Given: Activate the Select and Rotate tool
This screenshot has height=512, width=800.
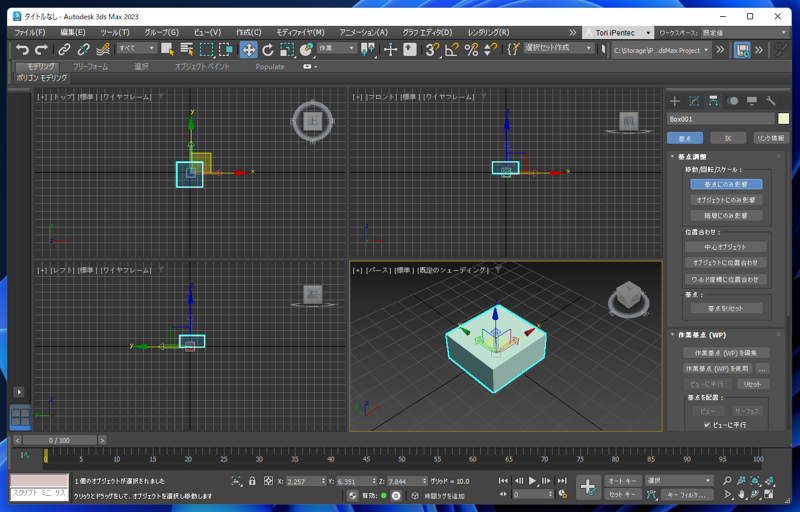Looking at the screenshot, I should pos(268,49).
